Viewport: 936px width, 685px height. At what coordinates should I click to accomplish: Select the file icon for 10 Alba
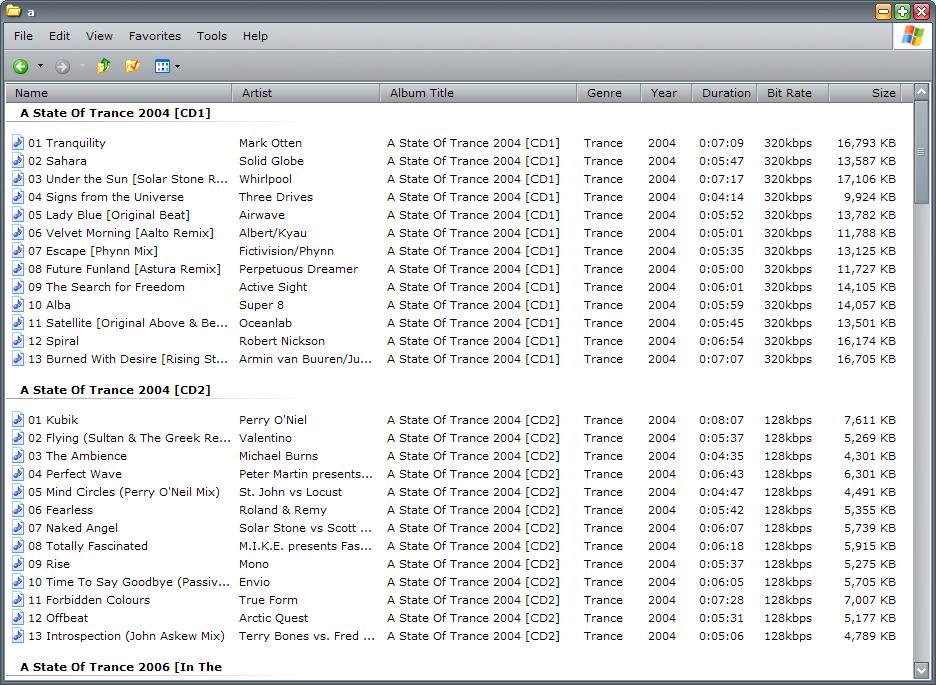(18, 305)
